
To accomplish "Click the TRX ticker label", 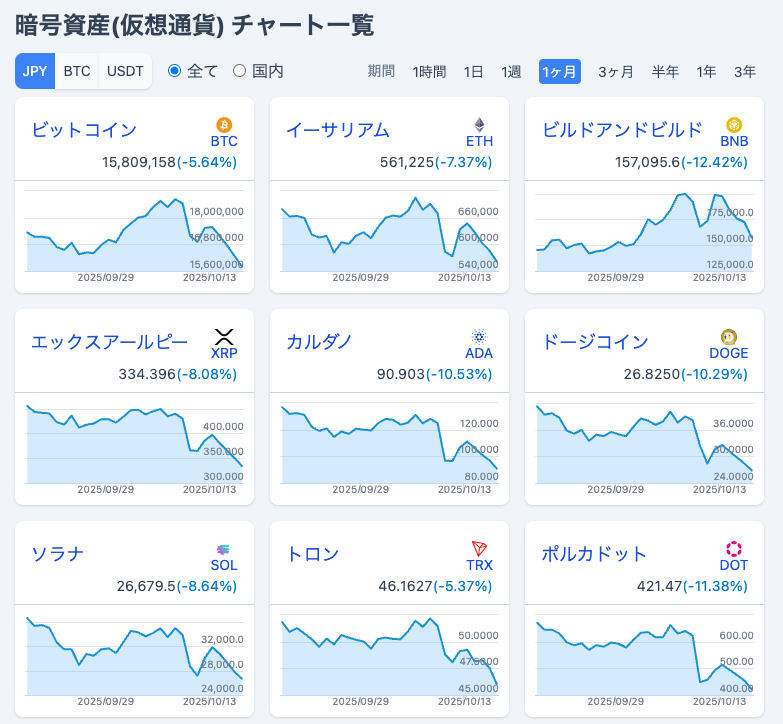I will (479, 565).
